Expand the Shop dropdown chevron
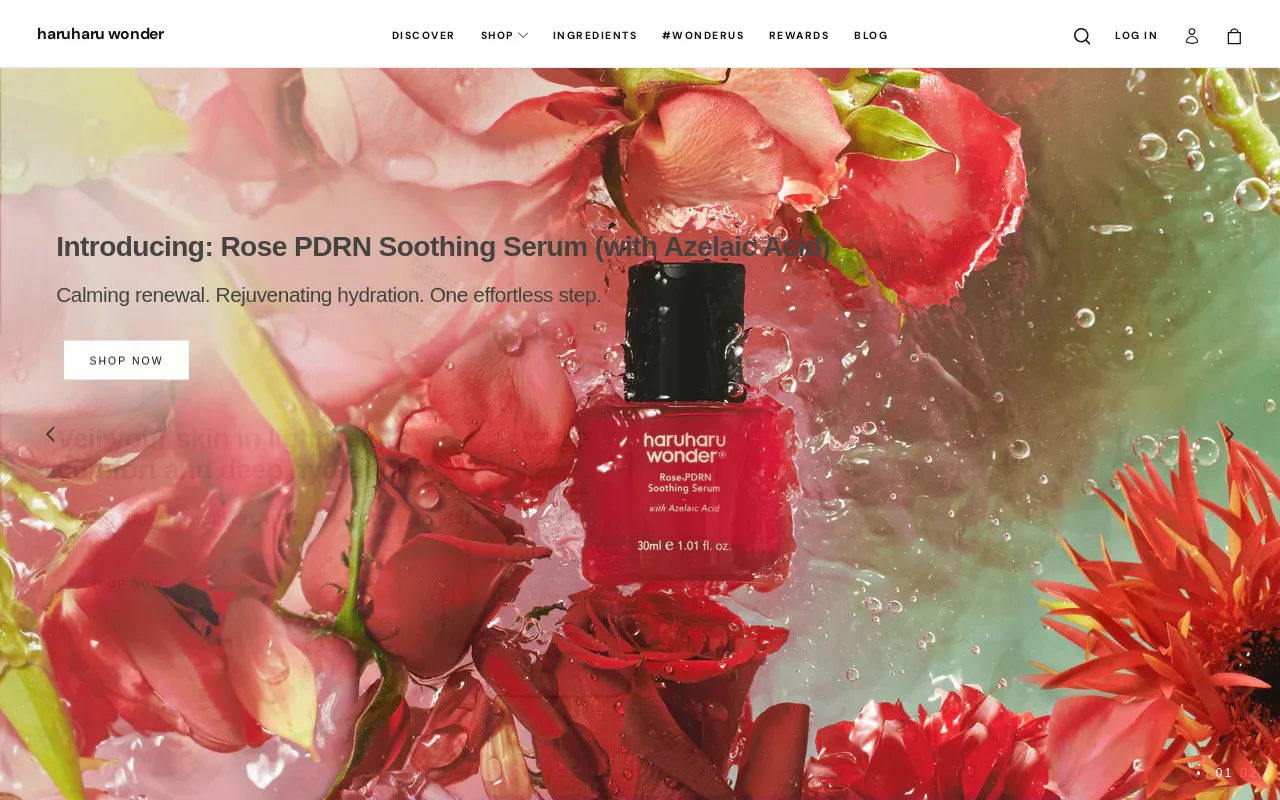The width and height of the screenshot is (1280, 800). (523, 36)
